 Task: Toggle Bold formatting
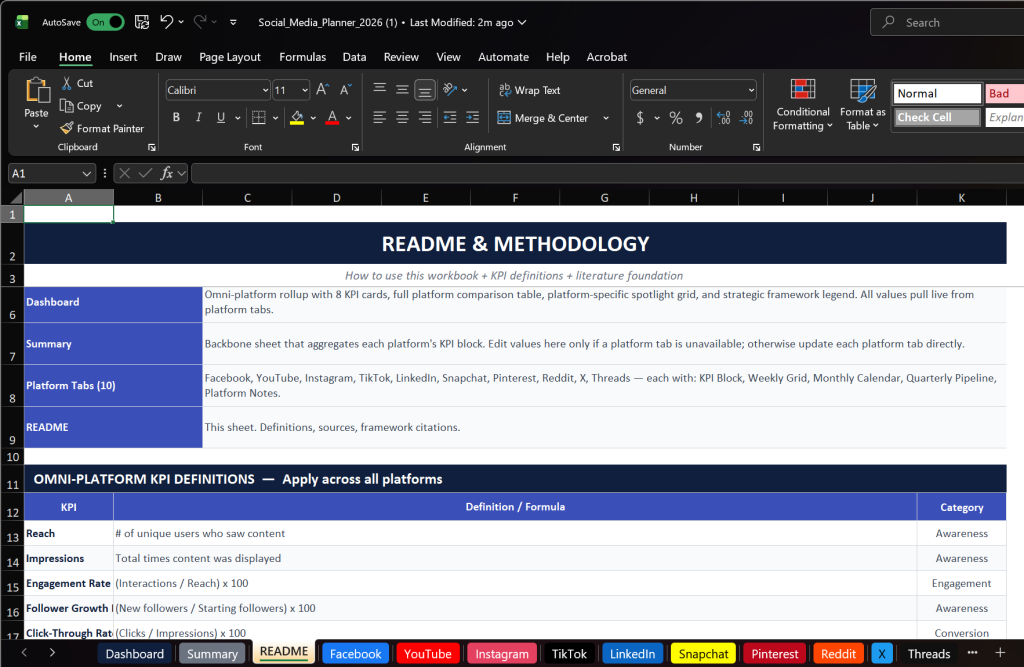pos(176,118)
